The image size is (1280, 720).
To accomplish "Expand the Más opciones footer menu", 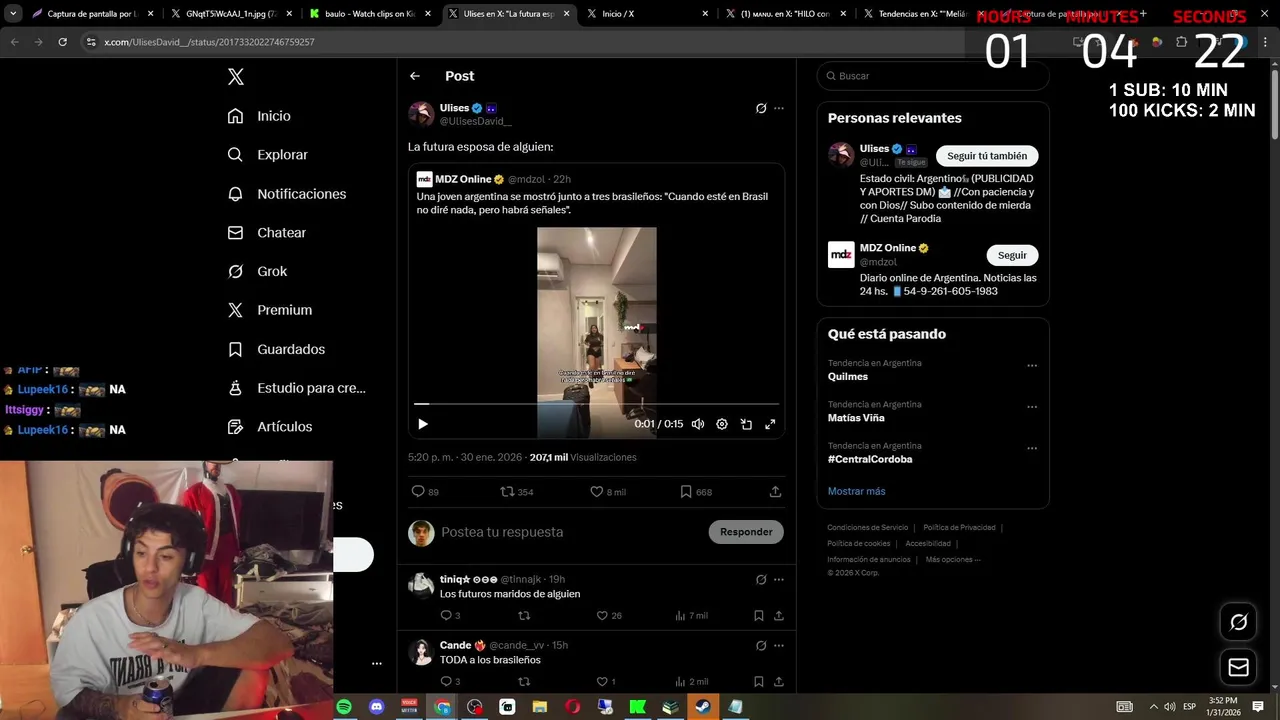I will pos(953,559).
